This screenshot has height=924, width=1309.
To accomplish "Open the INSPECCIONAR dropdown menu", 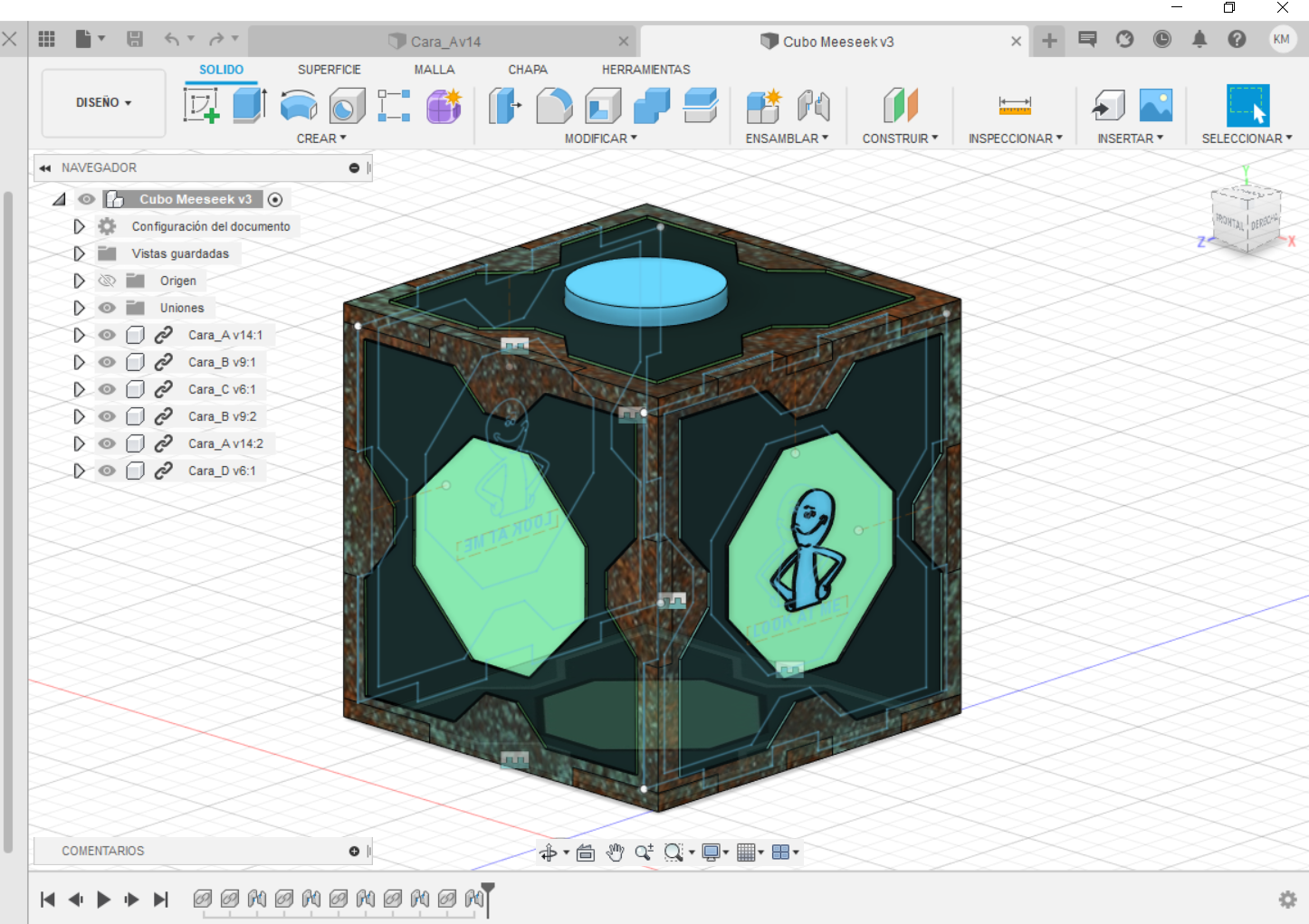I will [x=1016, y=138].
